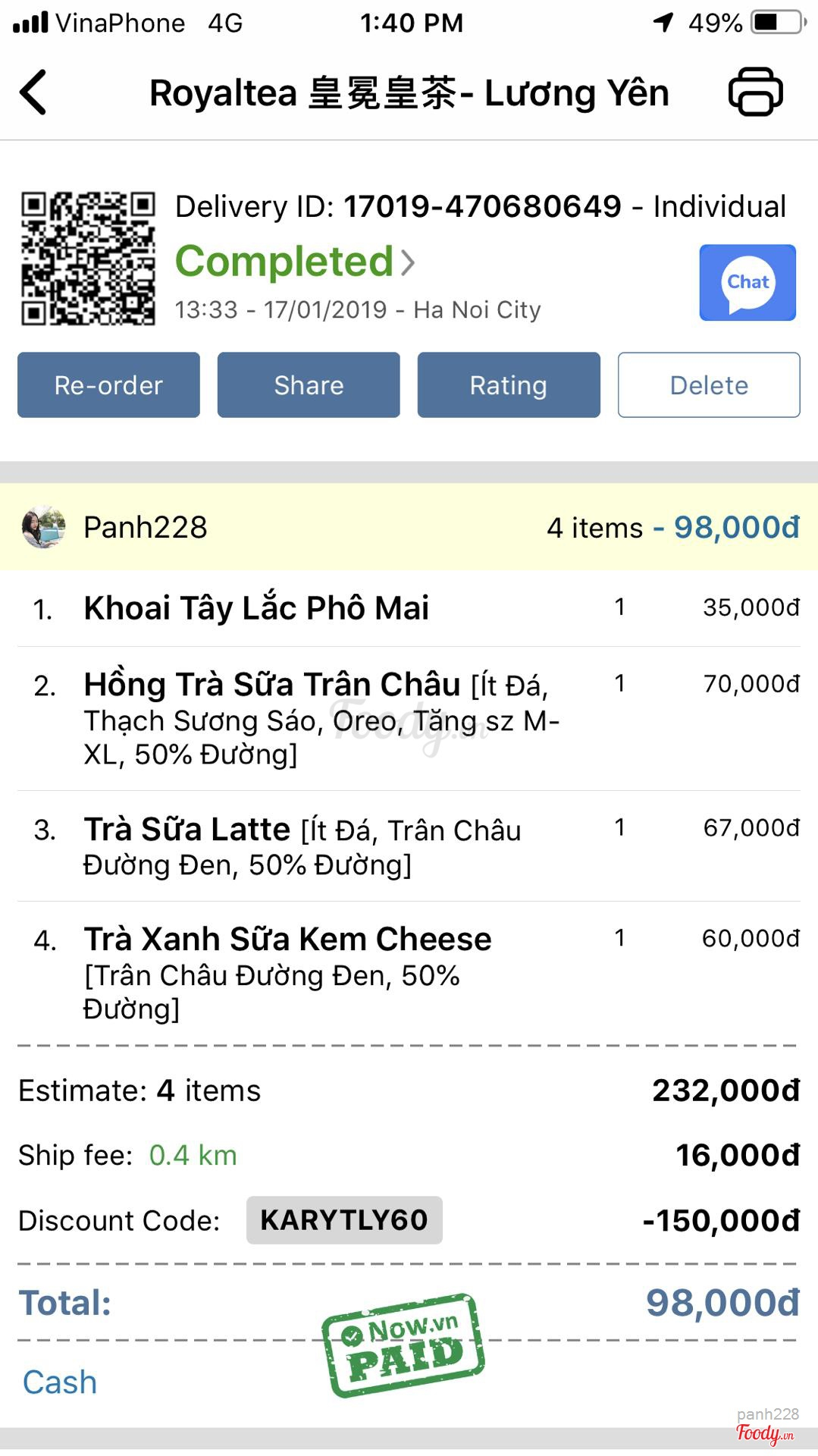Tap the delivery QR code

[88, 258]
